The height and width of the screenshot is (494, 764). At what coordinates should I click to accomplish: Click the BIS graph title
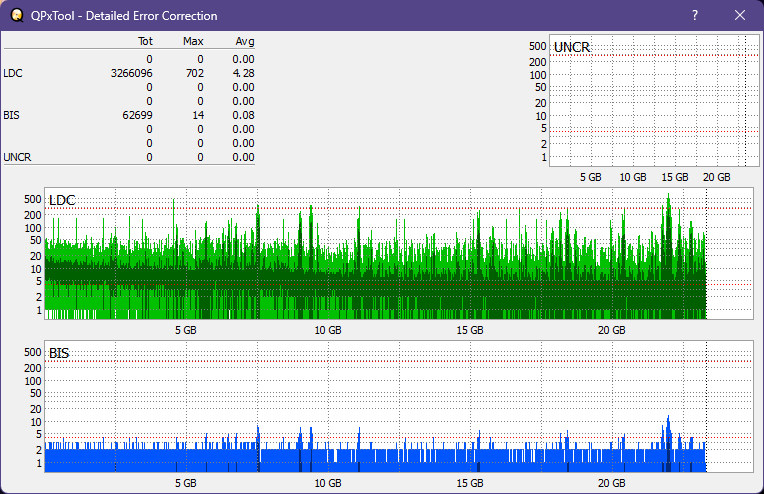pos(59,353)
